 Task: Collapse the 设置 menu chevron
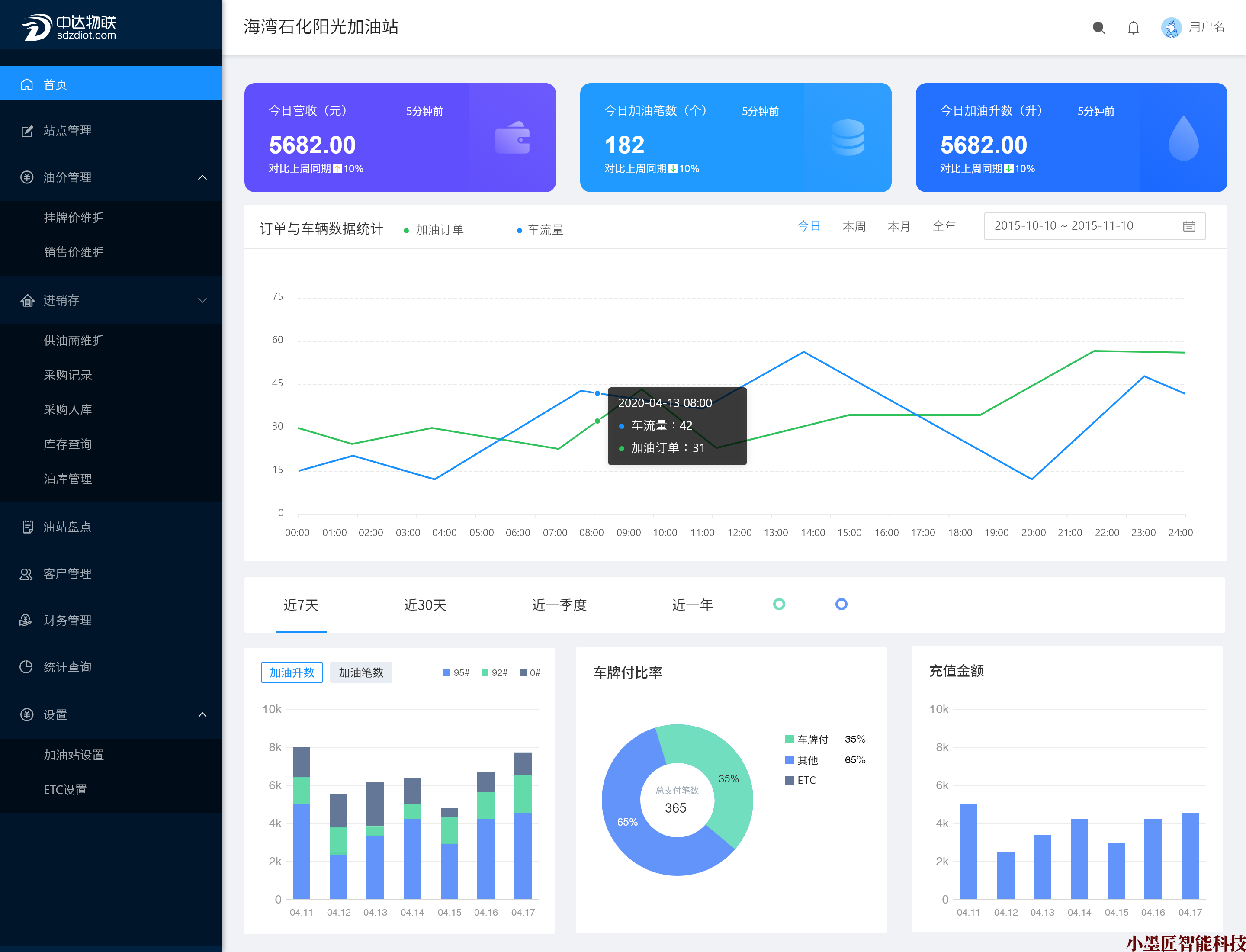(x=202, y=714)
